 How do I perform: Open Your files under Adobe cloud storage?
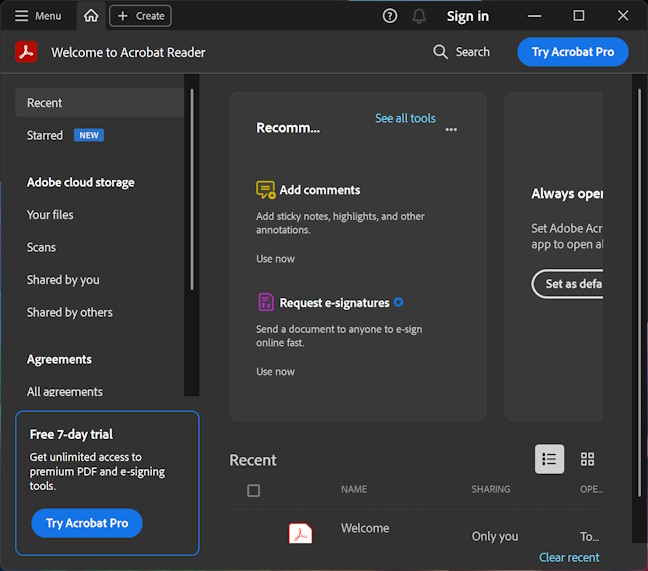pyautogui.click(x=50, y=215)
